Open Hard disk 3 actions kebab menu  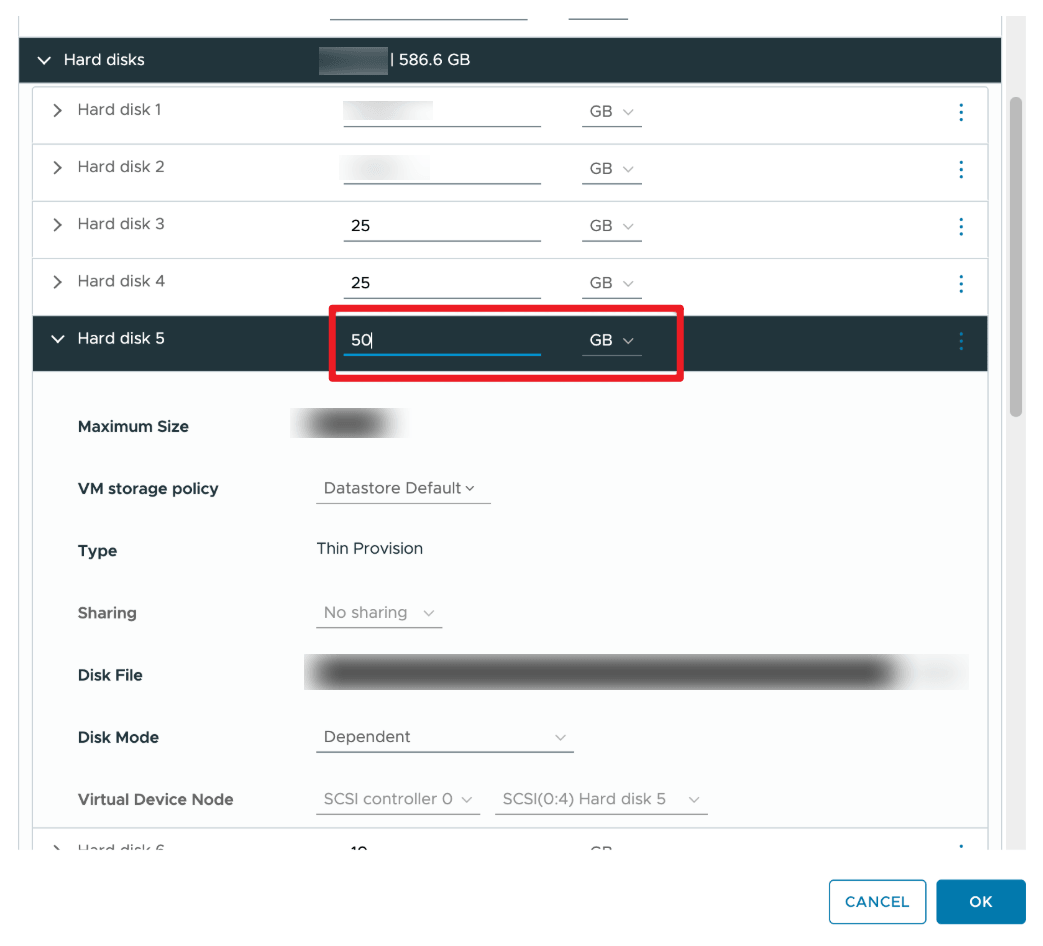tap(961, 226)
